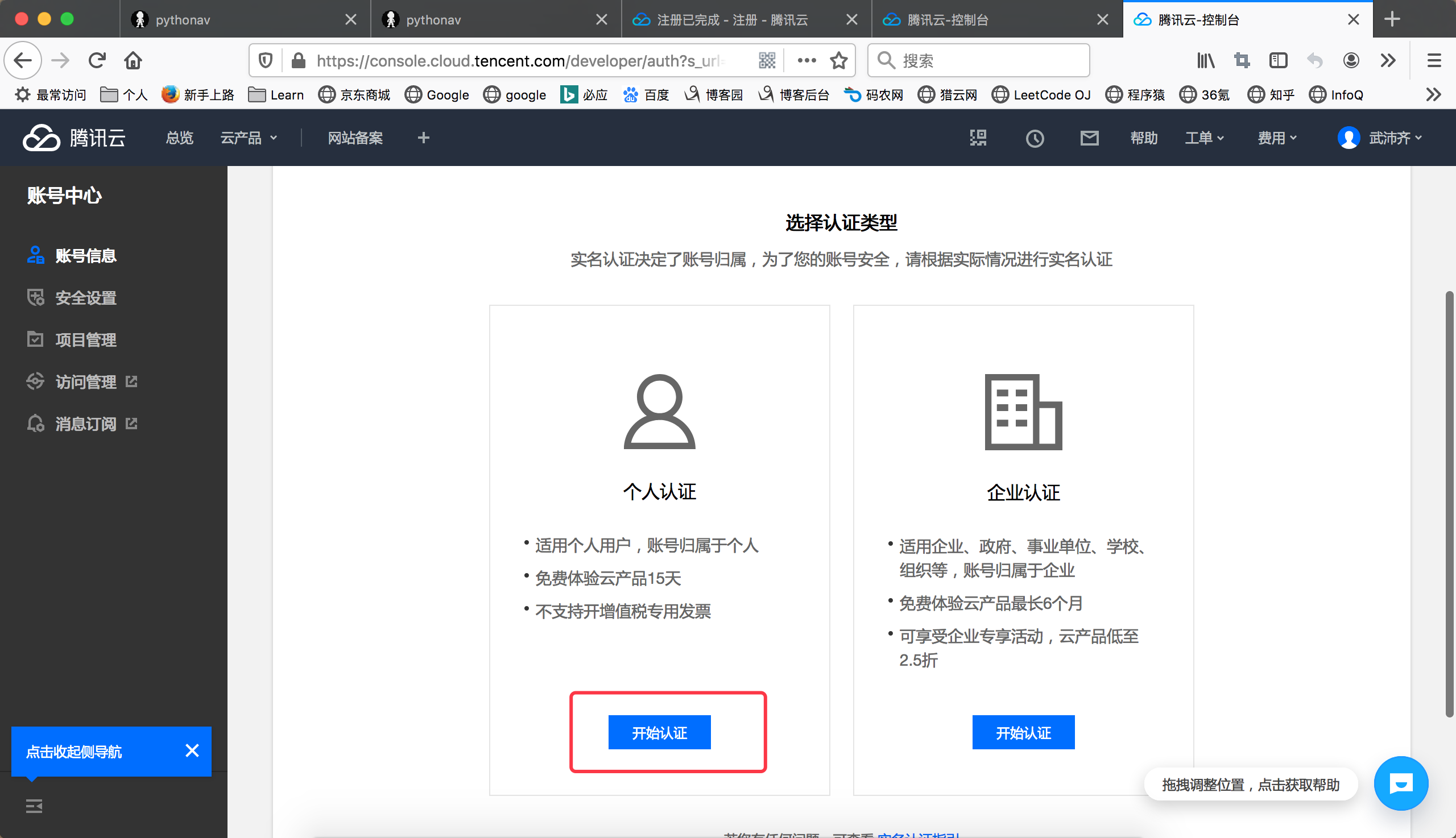Open 网站备案 in the top navigation

point(355,138)
